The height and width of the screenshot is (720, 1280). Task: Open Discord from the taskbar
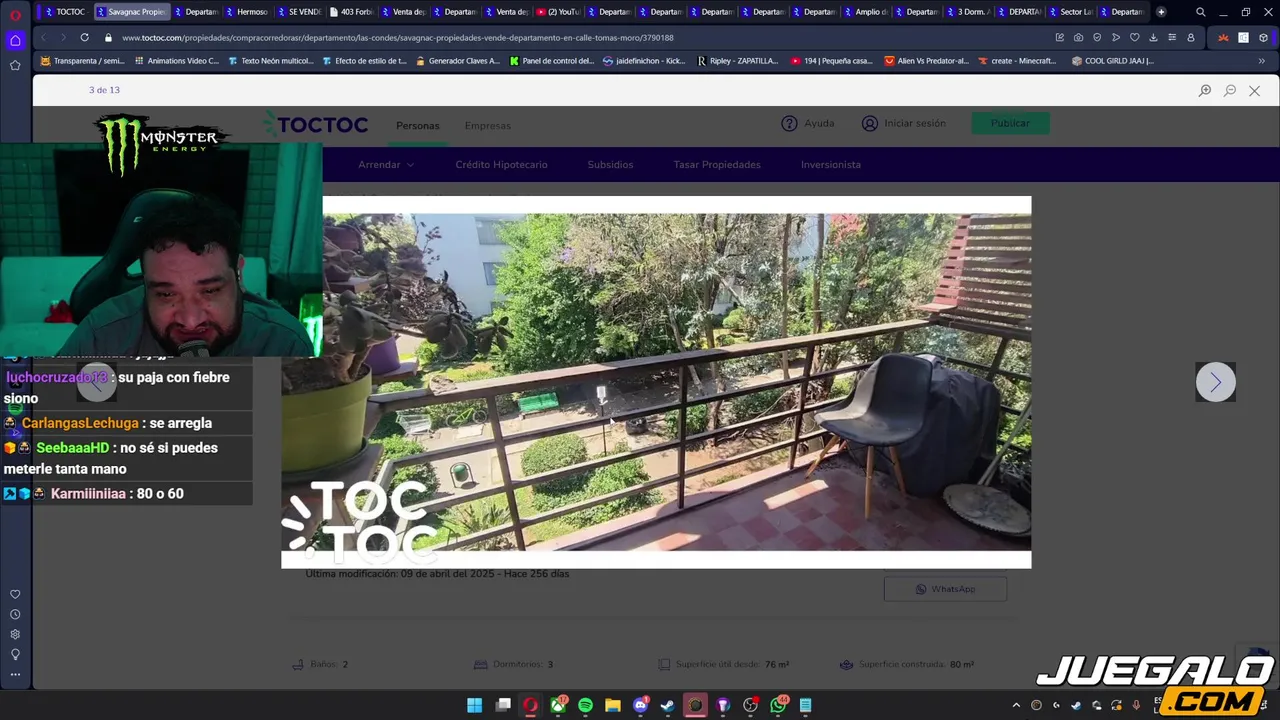click(x=640, y=705)
